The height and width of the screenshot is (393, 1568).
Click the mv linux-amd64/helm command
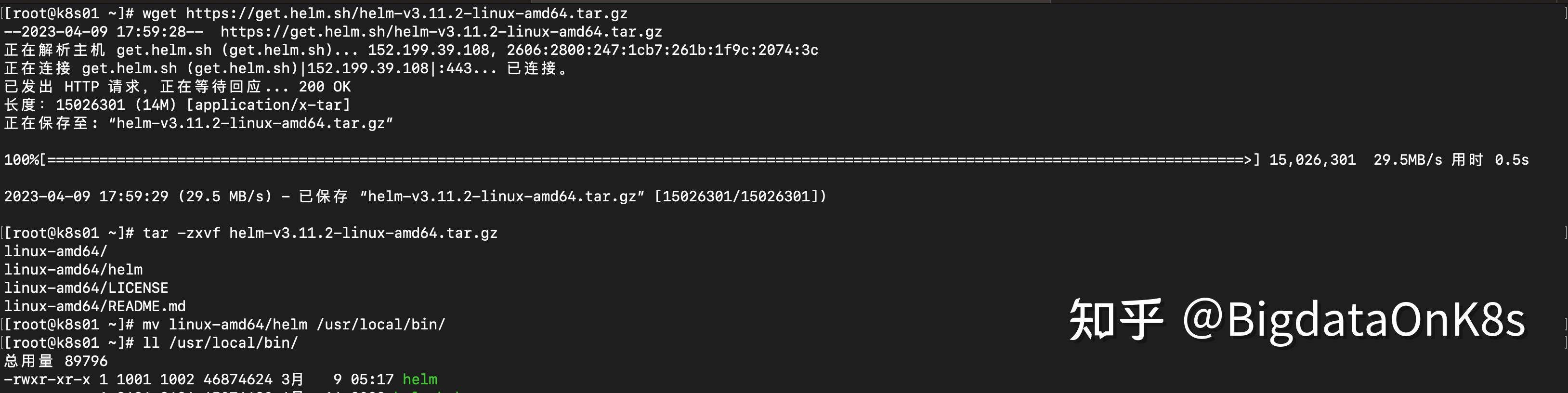[x=294, y=324]
